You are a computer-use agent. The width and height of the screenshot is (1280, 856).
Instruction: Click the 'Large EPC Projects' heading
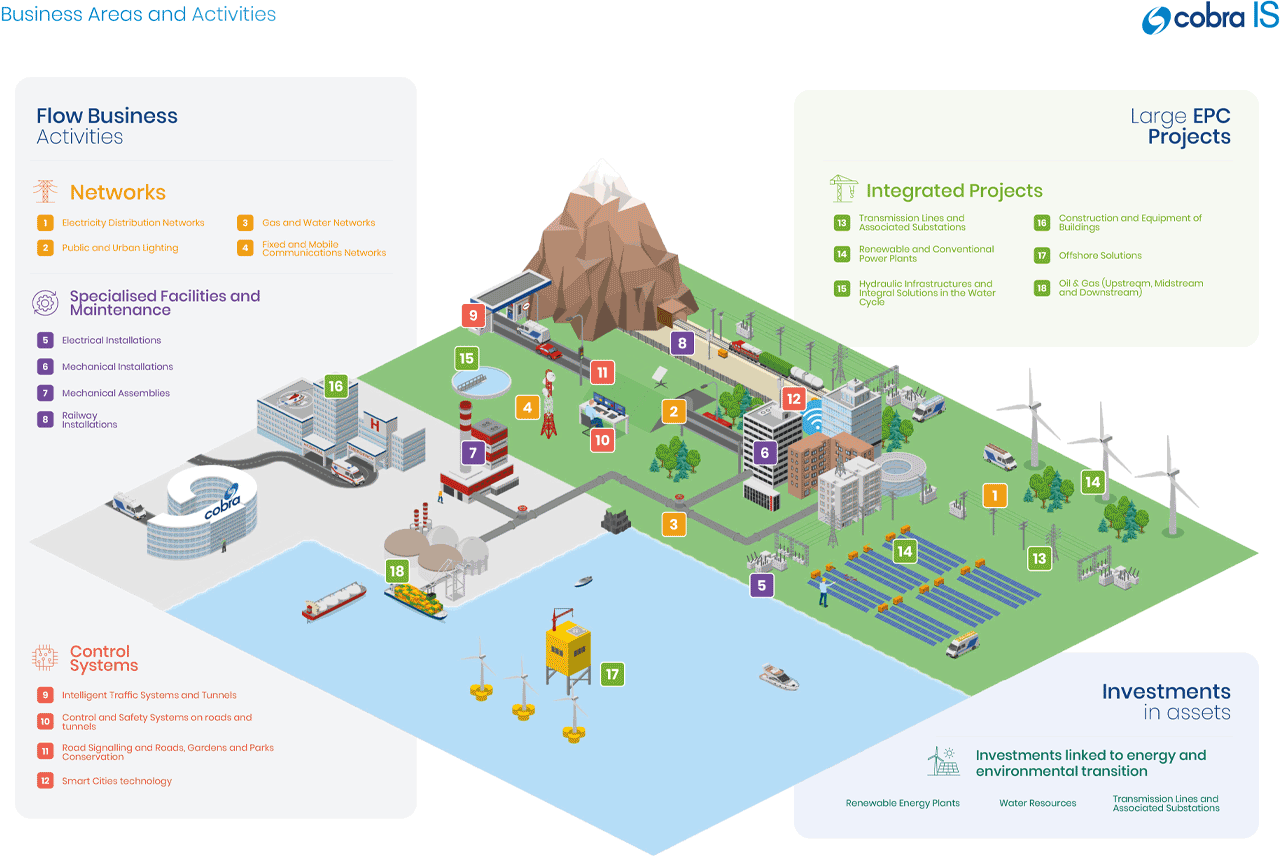pyautogui.click(x=1181, y=126)
